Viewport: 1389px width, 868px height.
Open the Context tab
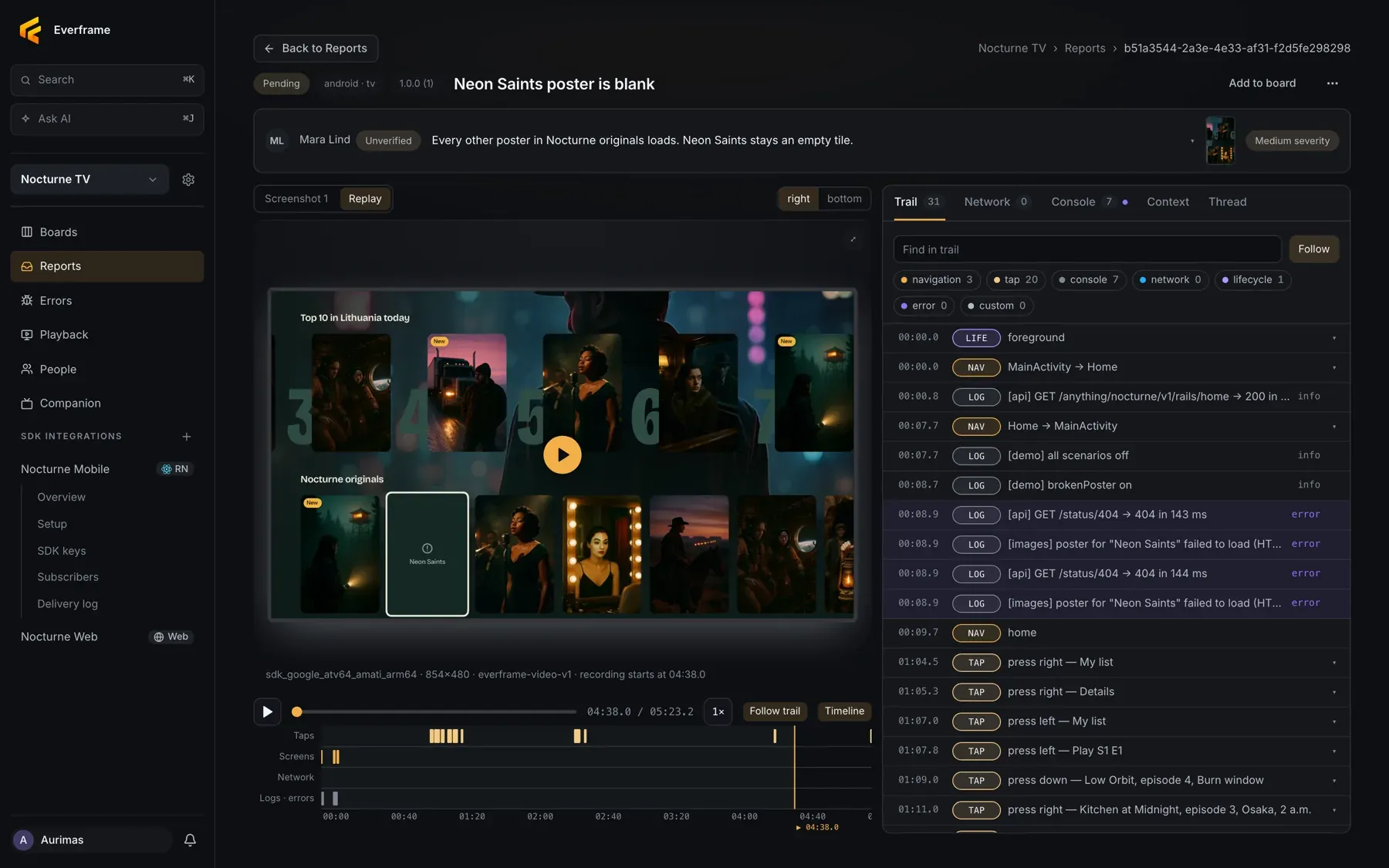coord(1168,202)
